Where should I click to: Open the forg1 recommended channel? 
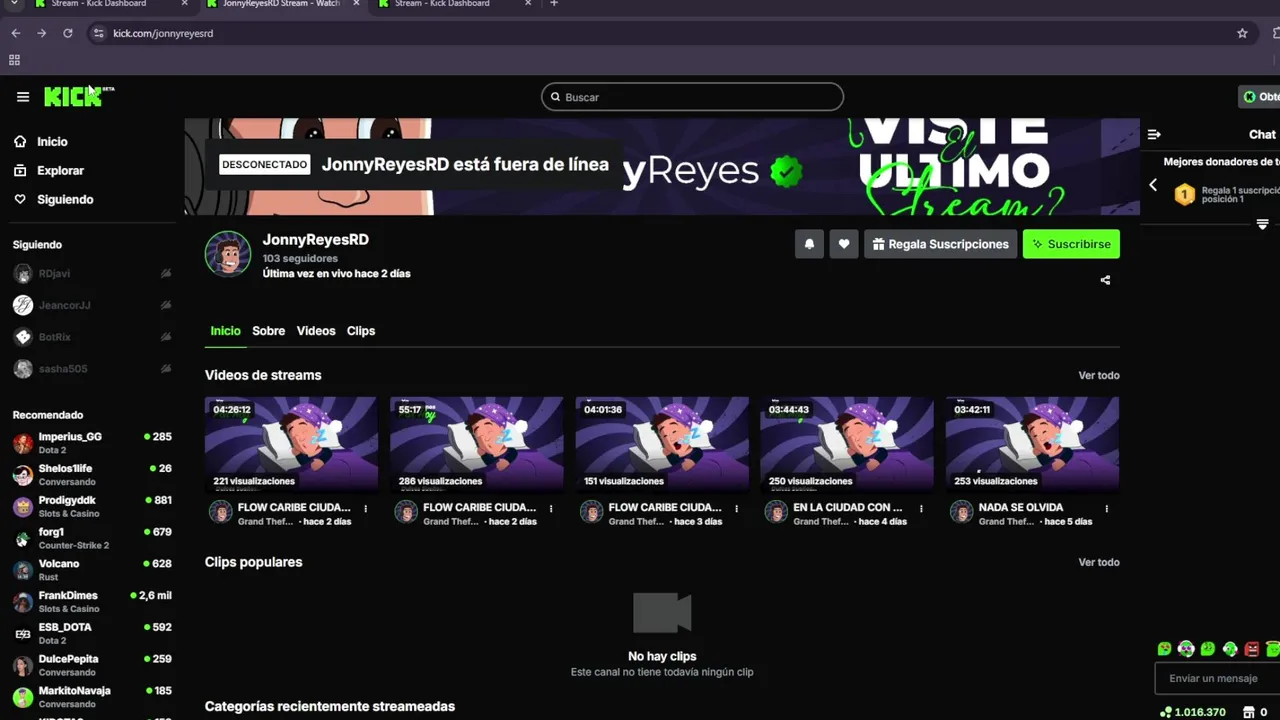coord(92,538)
